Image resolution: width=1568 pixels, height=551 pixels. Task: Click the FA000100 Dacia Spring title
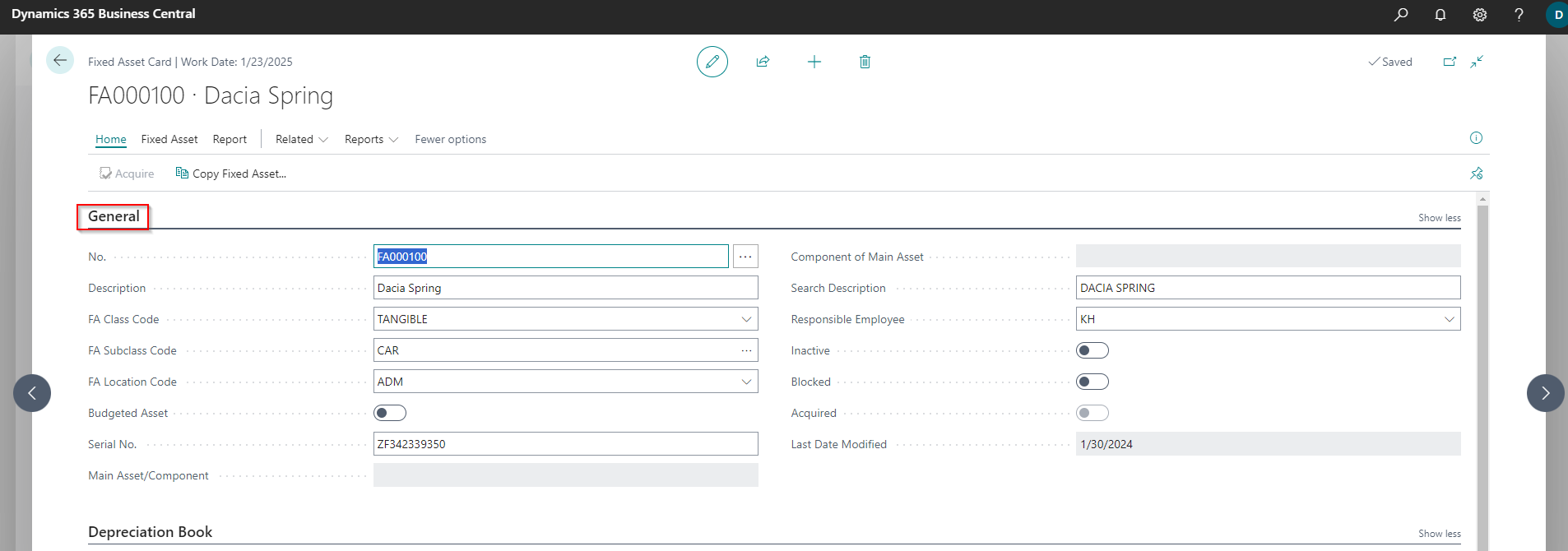211,95
